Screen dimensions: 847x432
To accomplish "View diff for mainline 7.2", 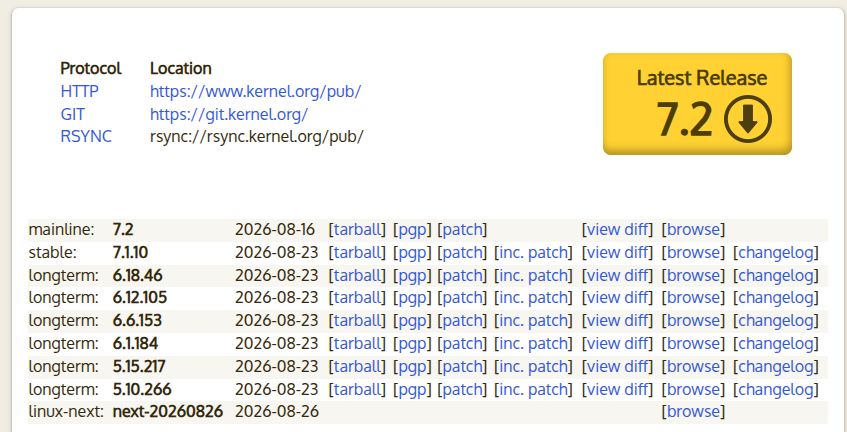I will (617, 230).
